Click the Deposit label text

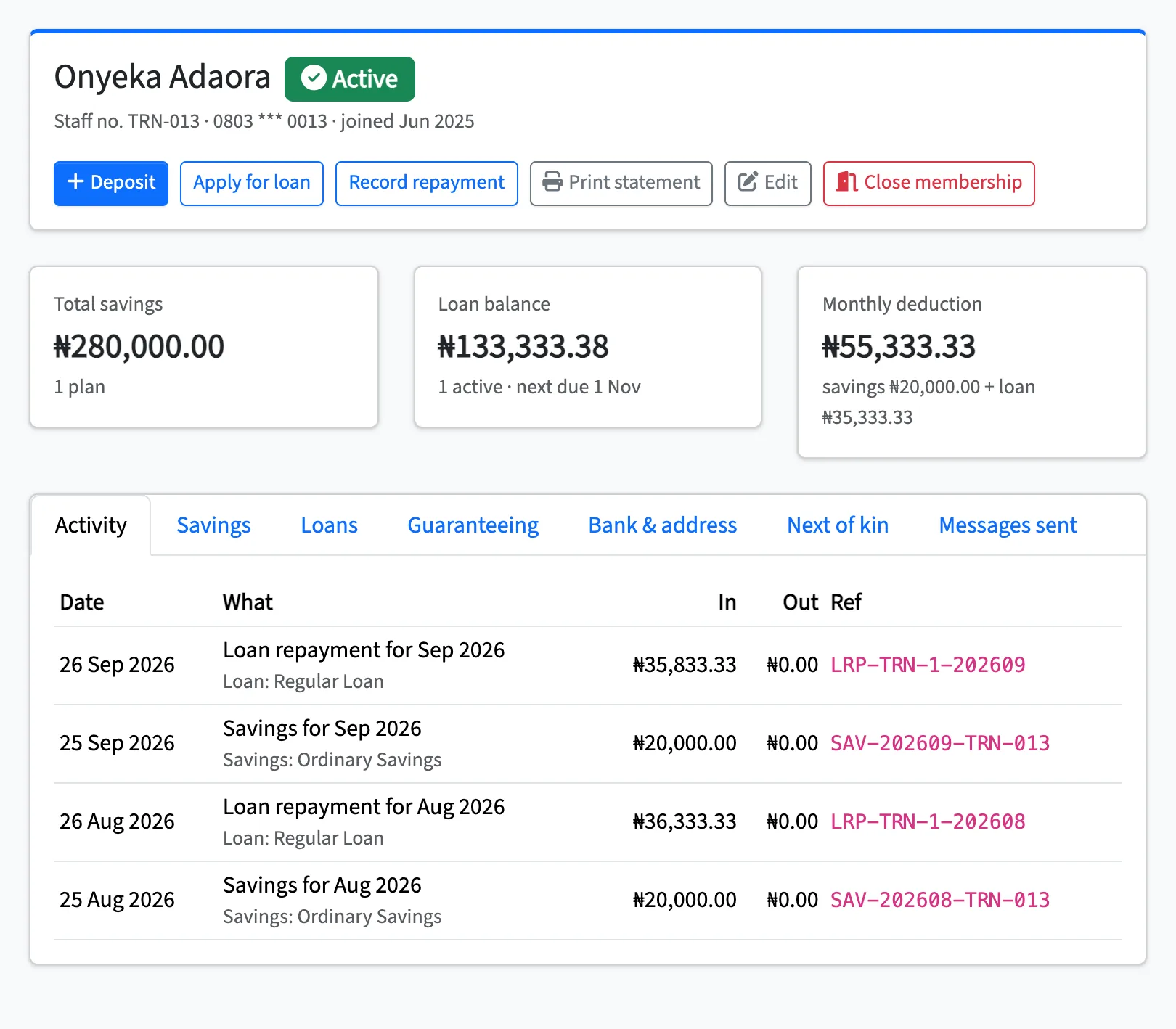(x=123, y=182)
